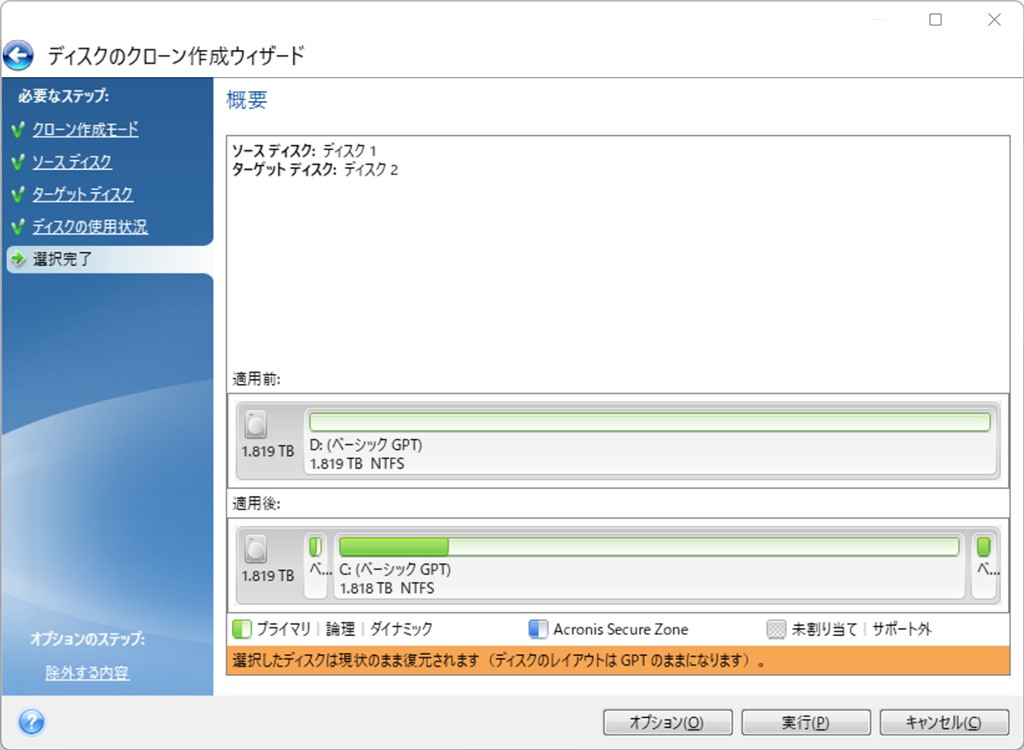This screenshot has height=750, width=1024.
Task: Click the green checkmark beside ソース ディスク
Action: pos(18,162)
